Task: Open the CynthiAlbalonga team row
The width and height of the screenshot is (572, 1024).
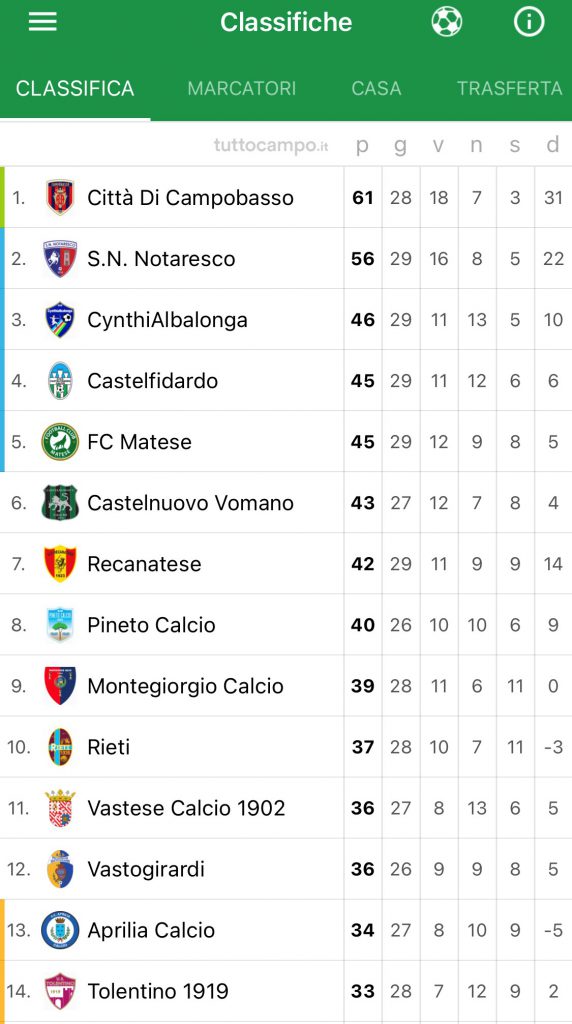Action: click(286, 319)
